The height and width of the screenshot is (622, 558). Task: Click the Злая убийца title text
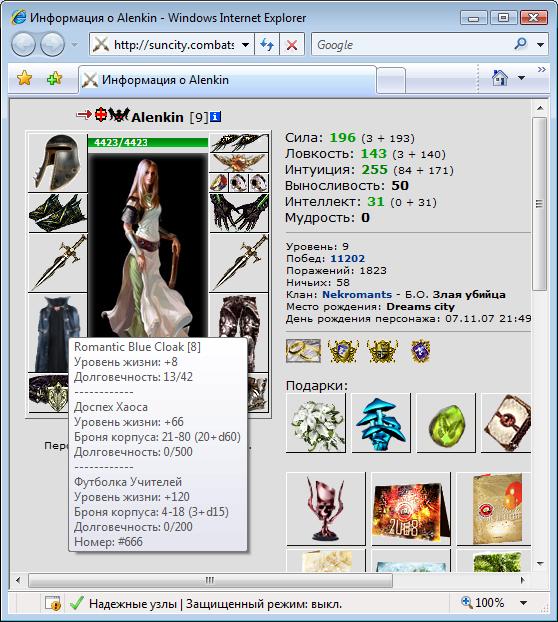click(x=469, y=295)
